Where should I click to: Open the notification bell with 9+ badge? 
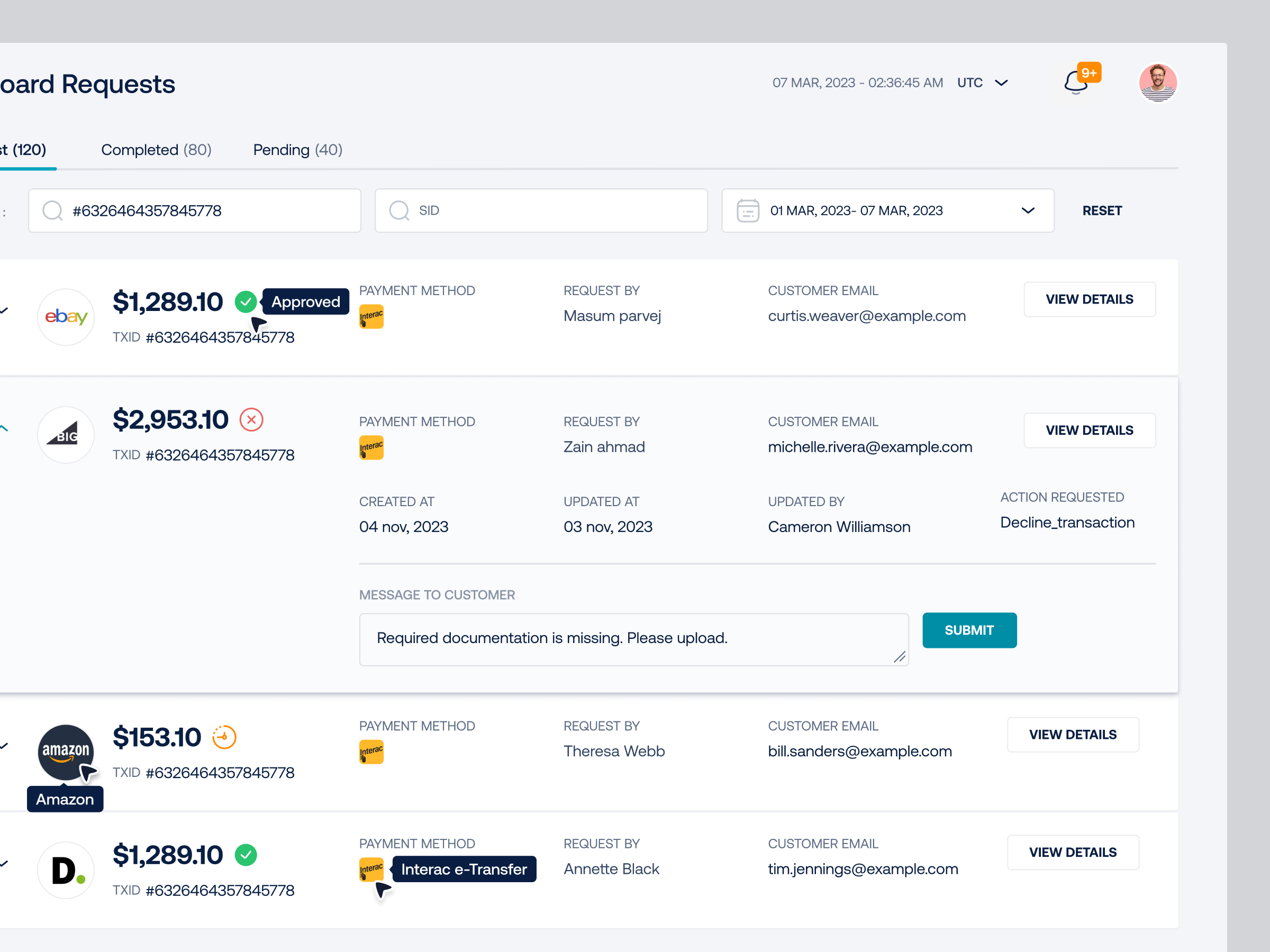click(x=1075, y=83)
